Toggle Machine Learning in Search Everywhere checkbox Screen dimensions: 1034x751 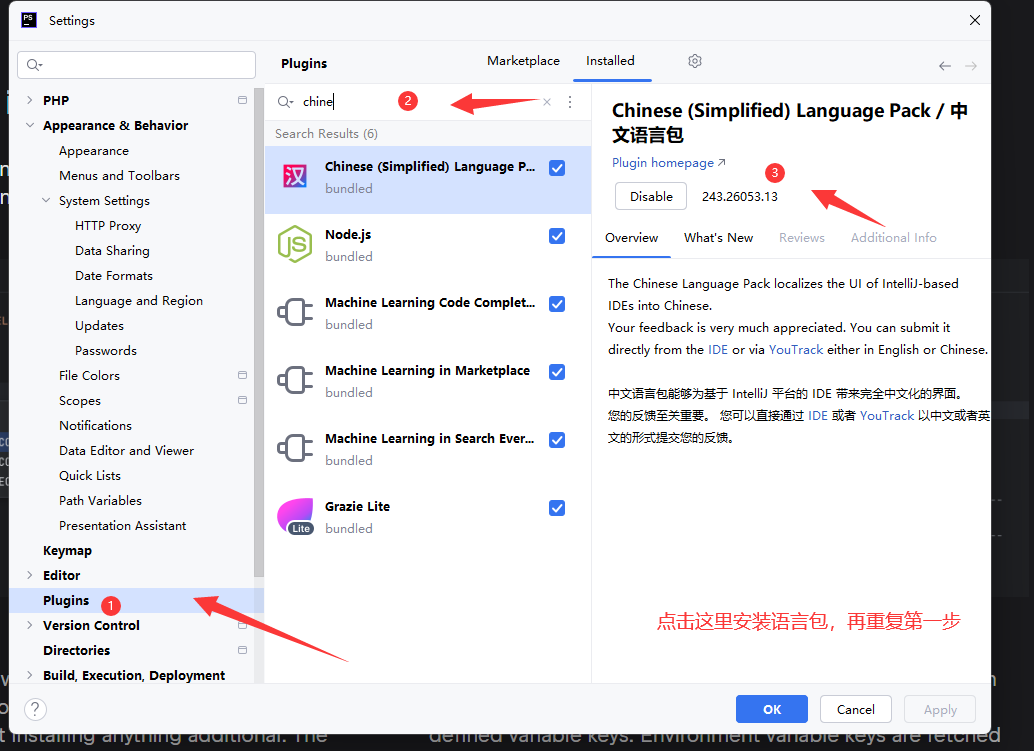click(x=557, y=440)
